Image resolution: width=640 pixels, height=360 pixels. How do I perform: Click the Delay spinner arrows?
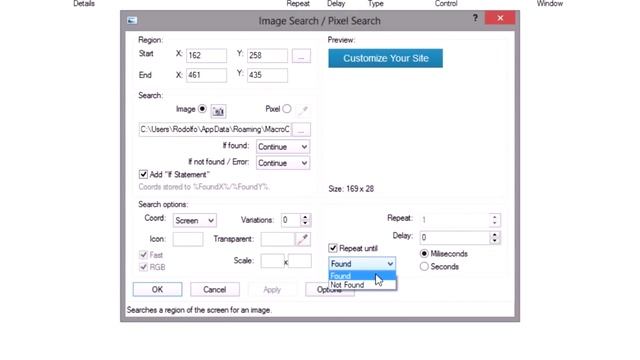[x=494, y=238]
